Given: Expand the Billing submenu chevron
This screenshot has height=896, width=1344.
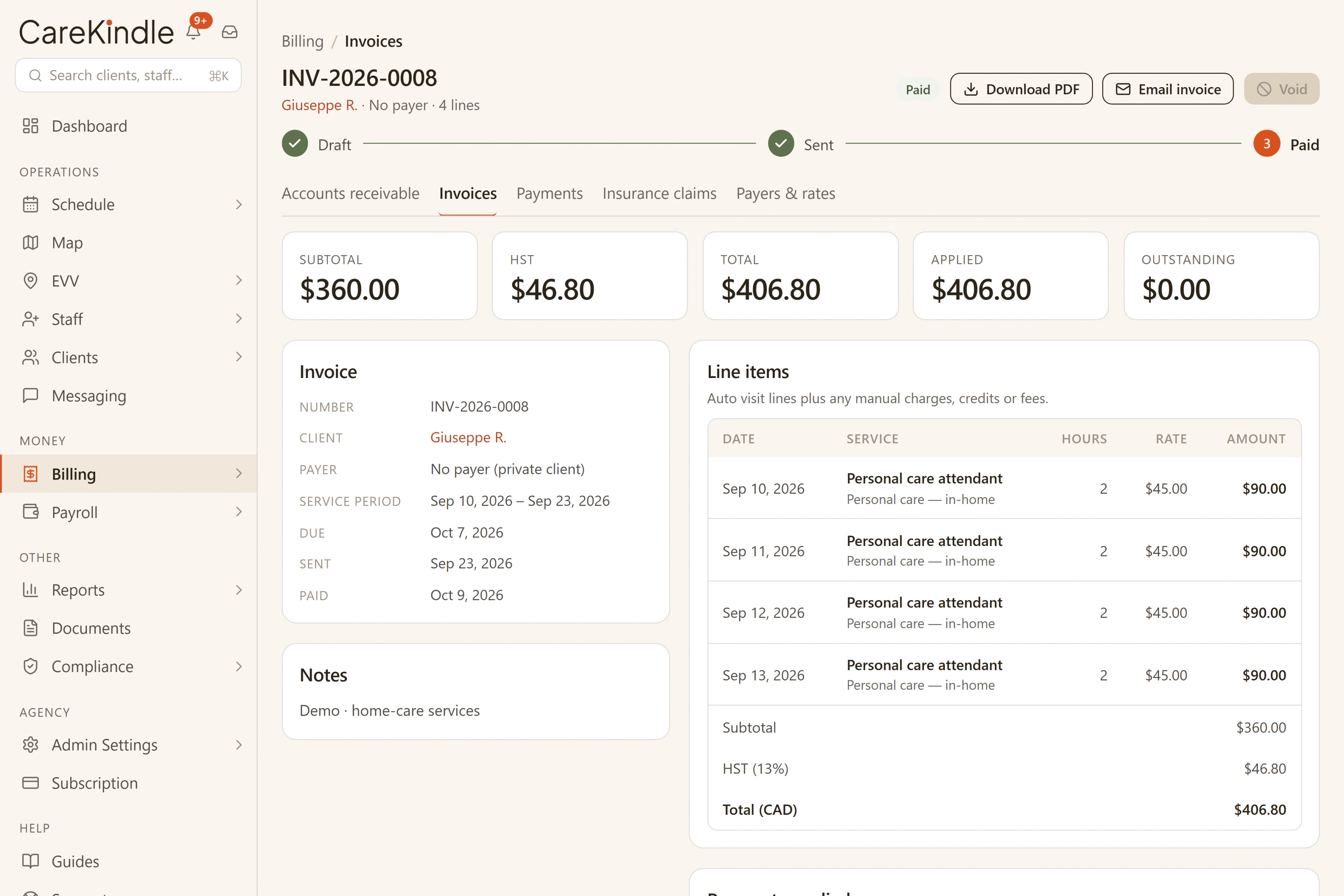Looking at the screenshot, I should pyautogui.click(x=239, y=473).
